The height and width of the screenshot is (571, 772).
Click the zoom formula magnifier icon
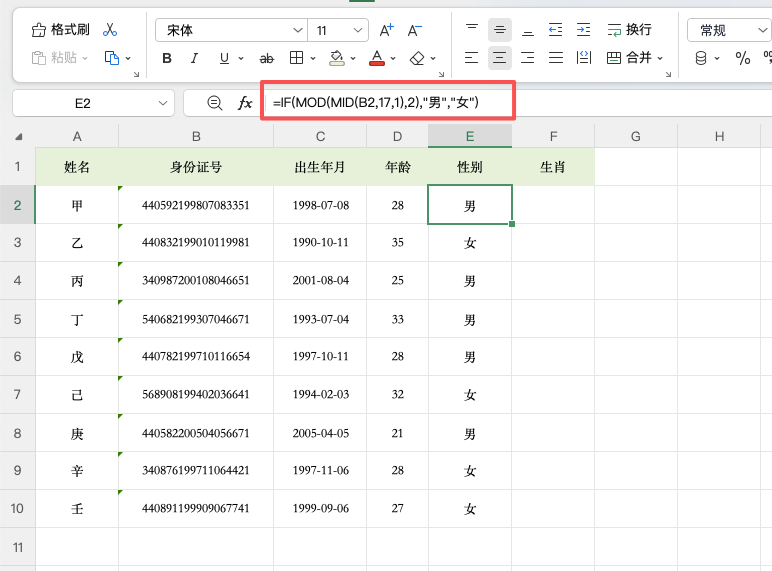click(x=214, y=103)
